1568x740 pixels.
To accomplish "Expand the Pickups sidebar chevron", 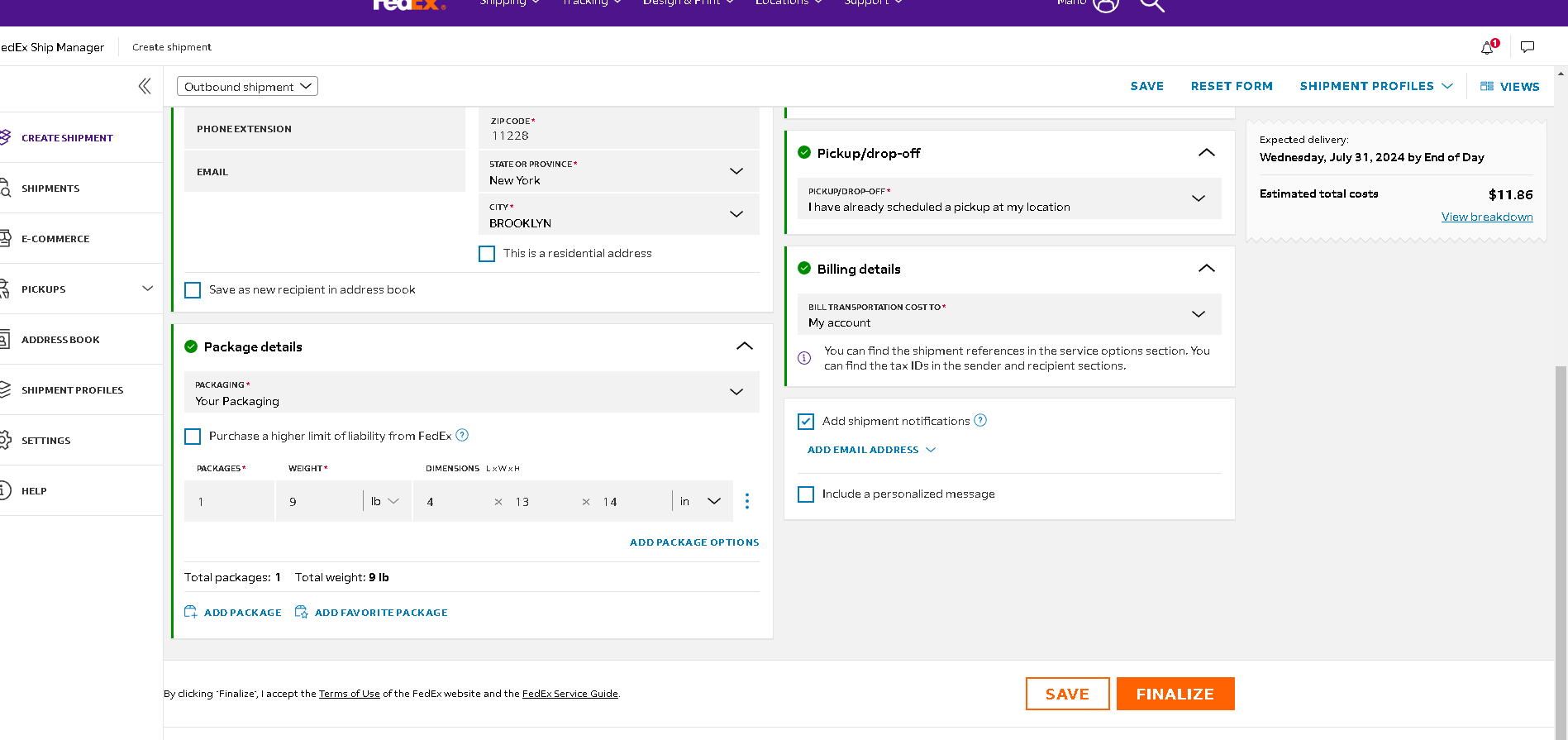I will [x=148, y=289].
